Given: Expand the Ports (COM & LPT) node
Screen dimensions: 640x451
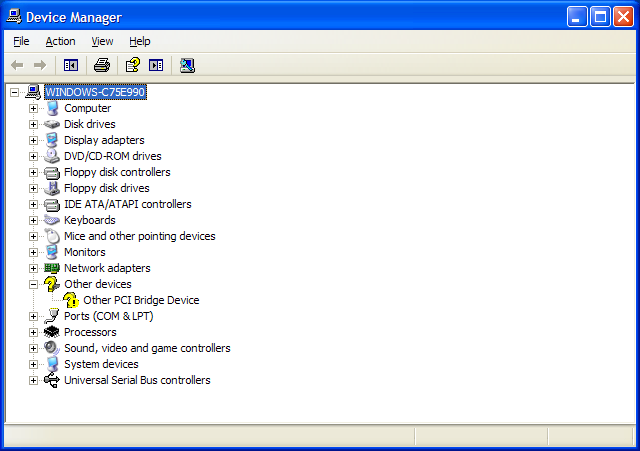Looking at the screenshot, I should click(x=33, y=317).
